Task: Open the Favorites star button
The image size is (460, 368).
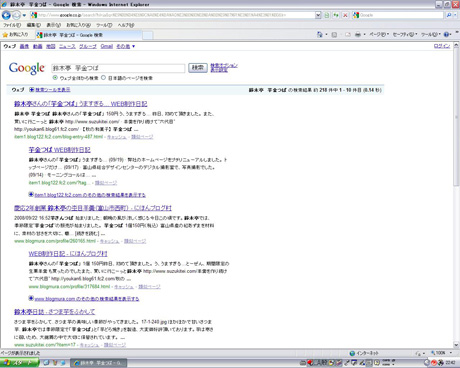Action: point(15,34)
